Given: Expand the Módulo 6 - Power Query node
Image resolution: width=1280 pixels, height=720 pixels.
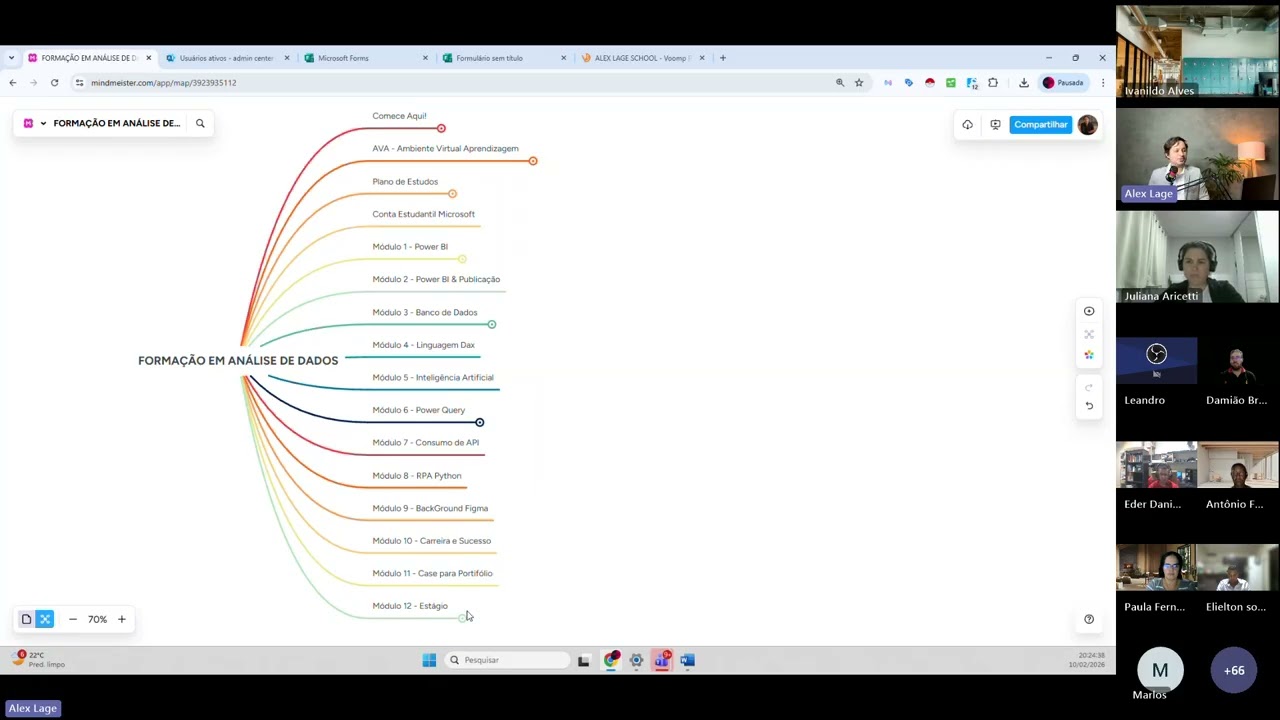Looking at the screenshot, I should [480, 422].
